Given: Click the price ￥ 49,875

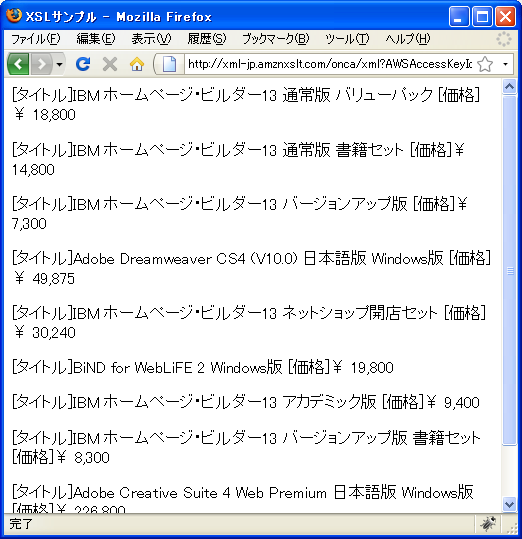Looking at the screenshot, I should (44, 279).
